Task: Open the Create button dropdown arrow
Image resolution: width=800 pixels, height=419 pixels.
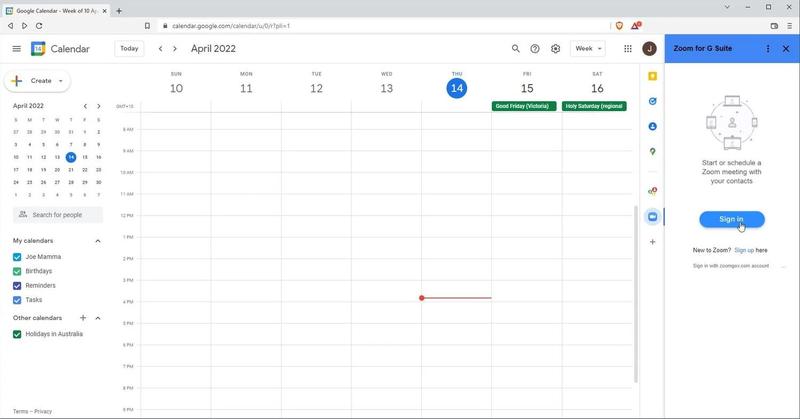Action: point(60,81)
